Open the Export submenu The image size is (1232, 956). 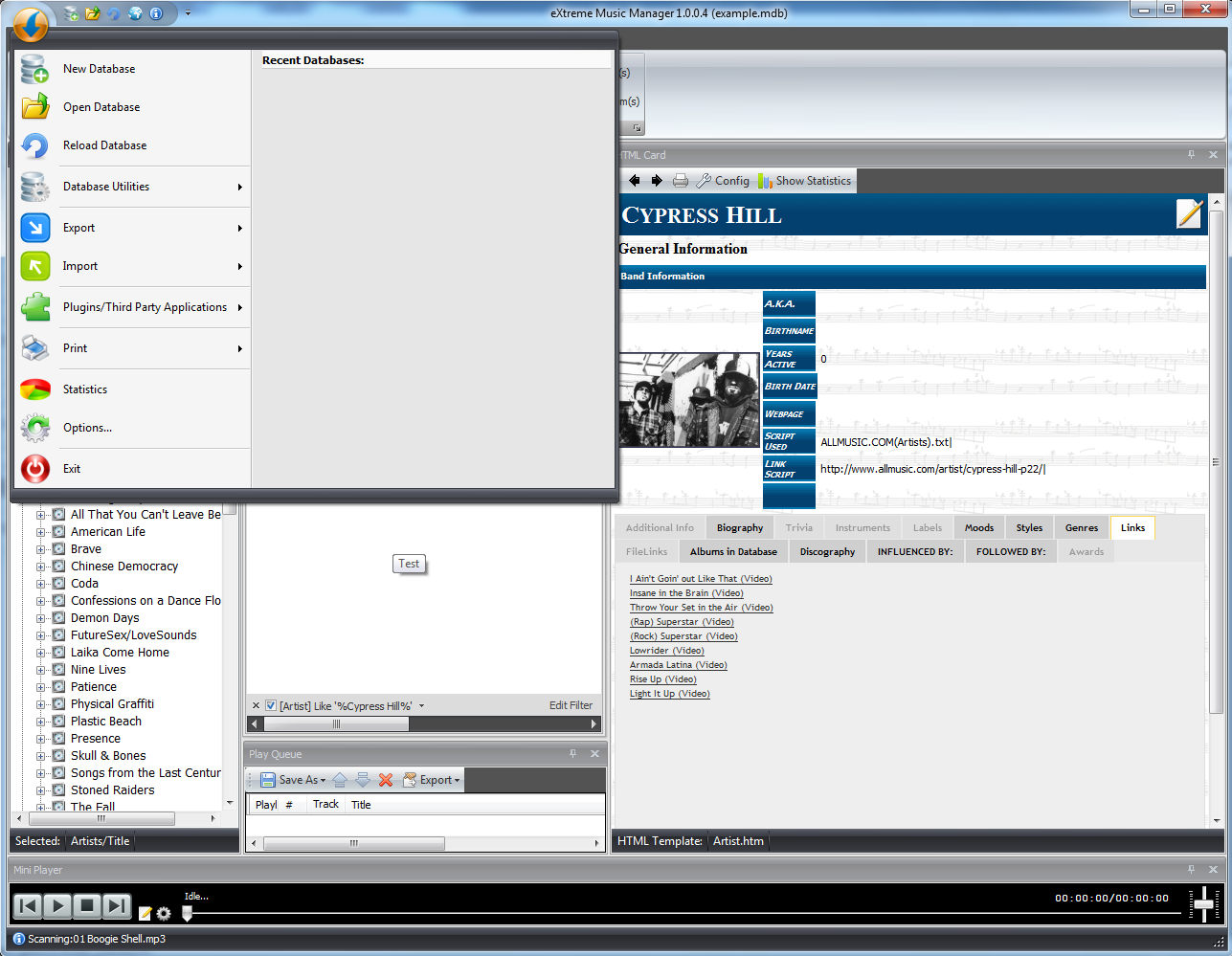coord(134,228)
